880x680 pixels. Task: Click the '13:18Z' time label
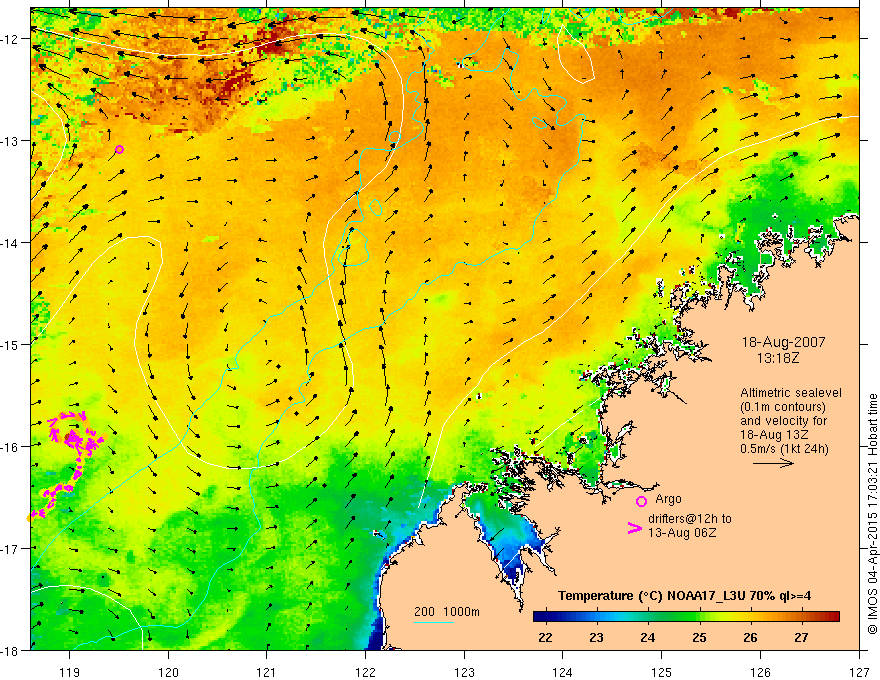click(778, 357)
